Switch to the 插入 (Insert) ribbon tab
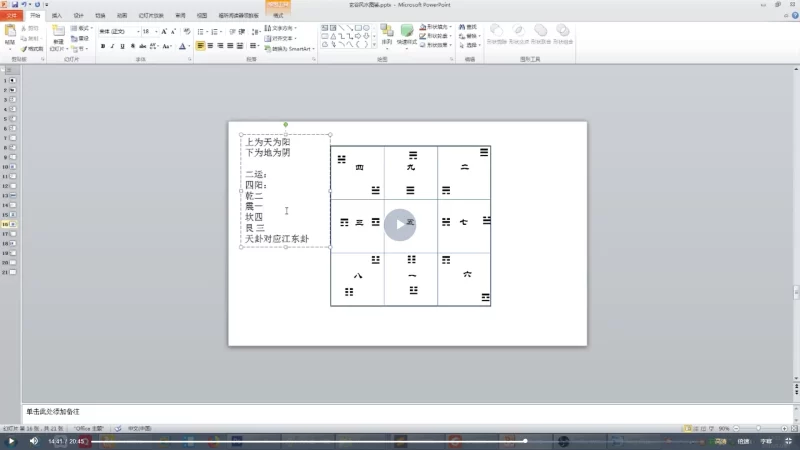Viewport: 800px width, 450px height. coord(56,16)
